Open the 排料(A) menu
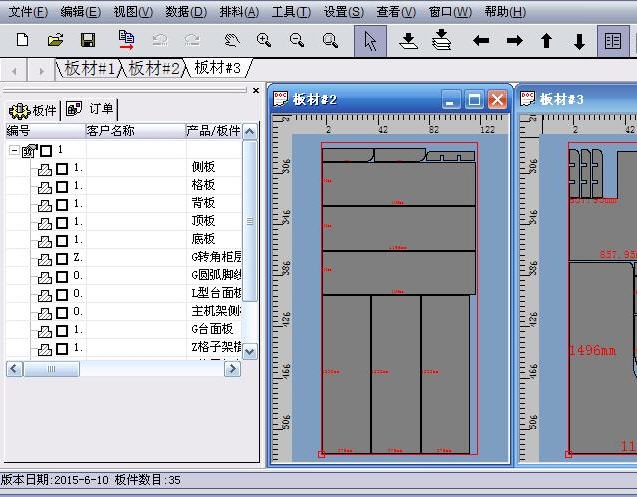Screen dimensions: 637x497 (x=237, y=12)
